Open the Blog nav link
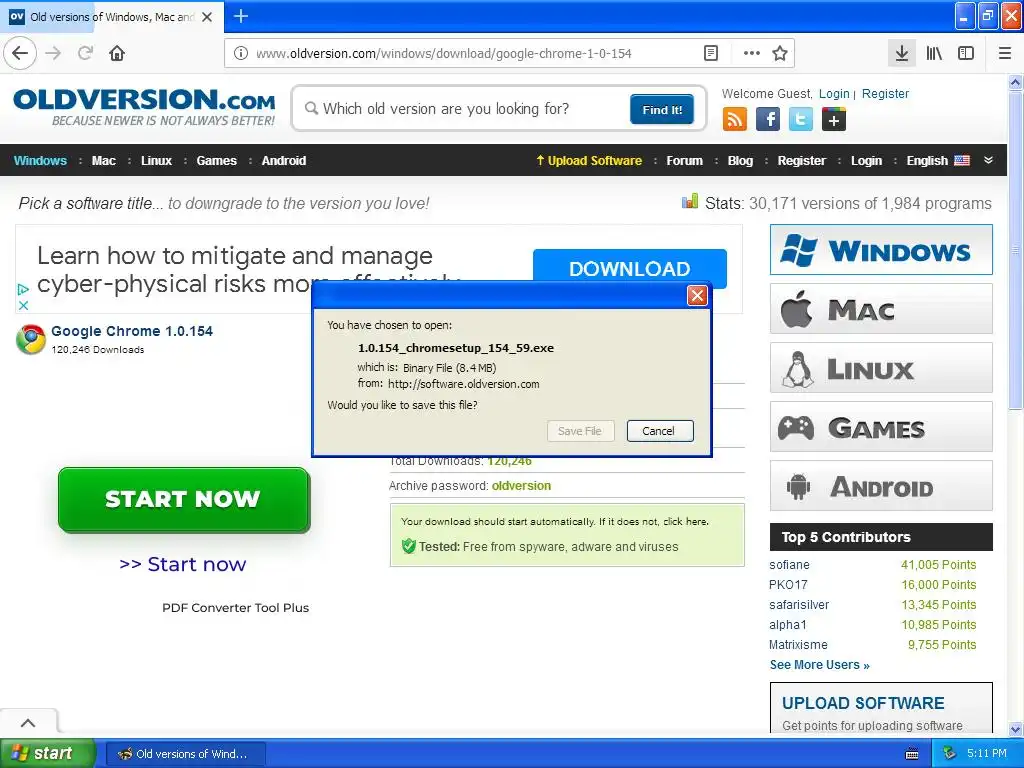Screen dimensions: 1024x768 (x=740, y=161)
